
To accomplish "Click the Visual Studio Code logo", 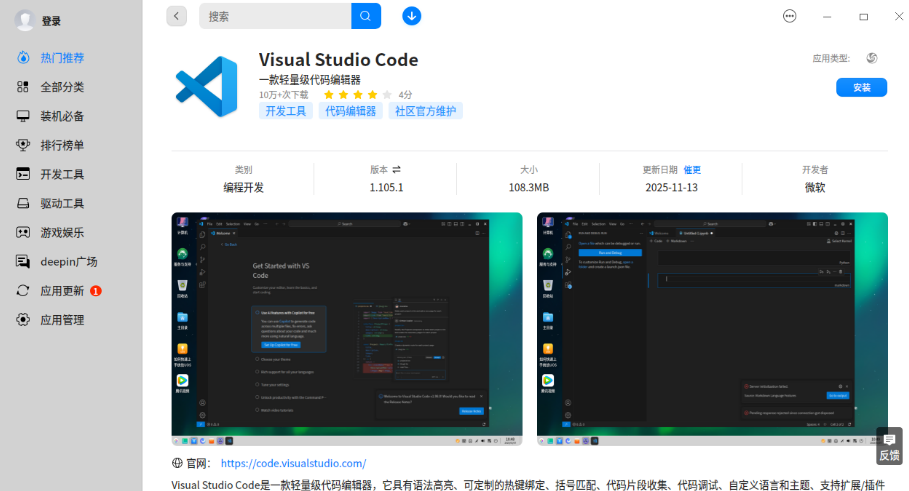I will coord(208,87).
